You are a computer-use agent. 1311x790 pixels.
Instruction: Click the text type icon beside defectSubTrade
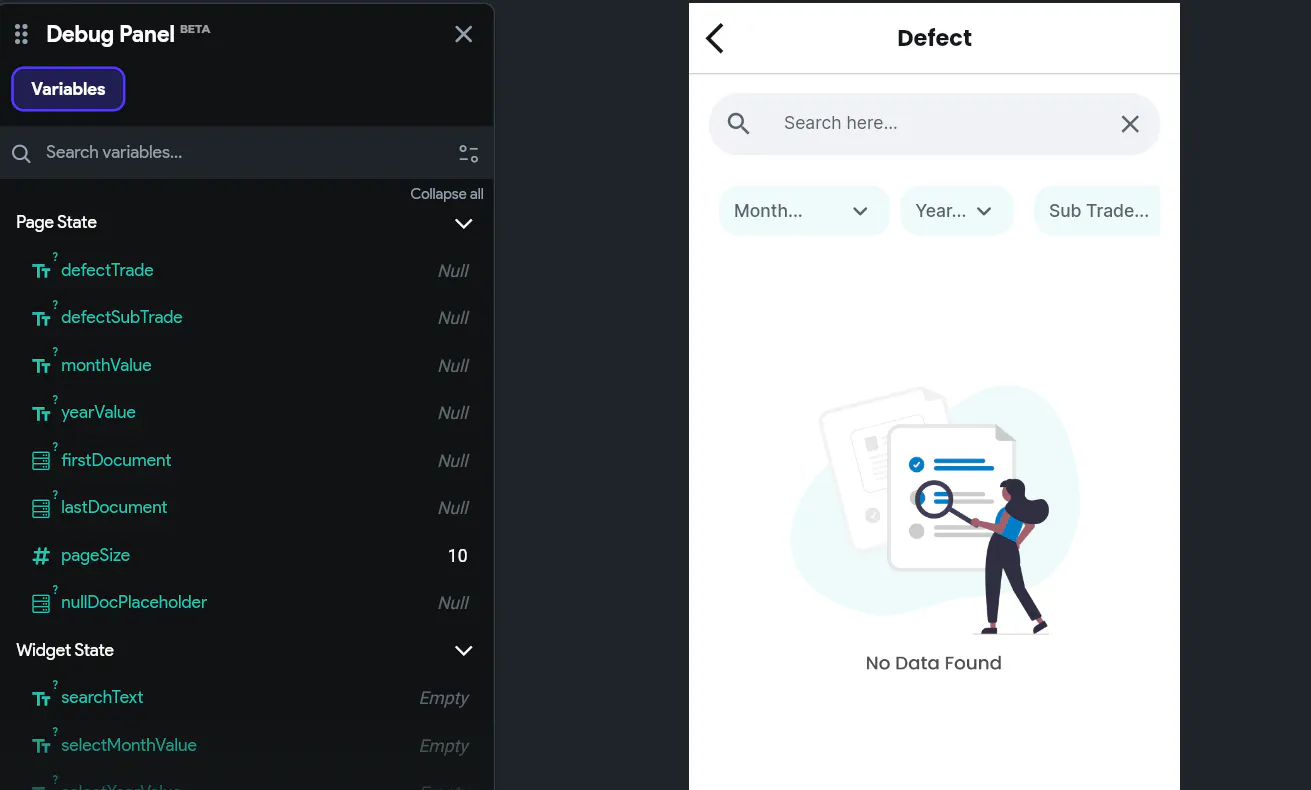41,318
